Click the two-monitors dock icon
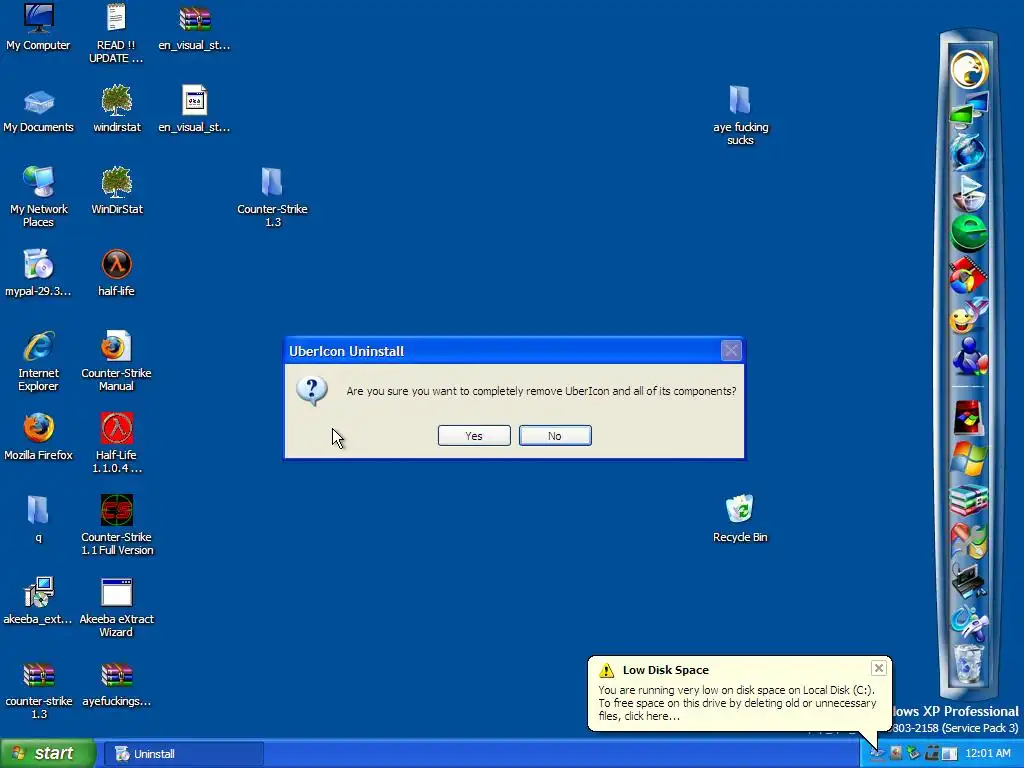 coord(969,110)
